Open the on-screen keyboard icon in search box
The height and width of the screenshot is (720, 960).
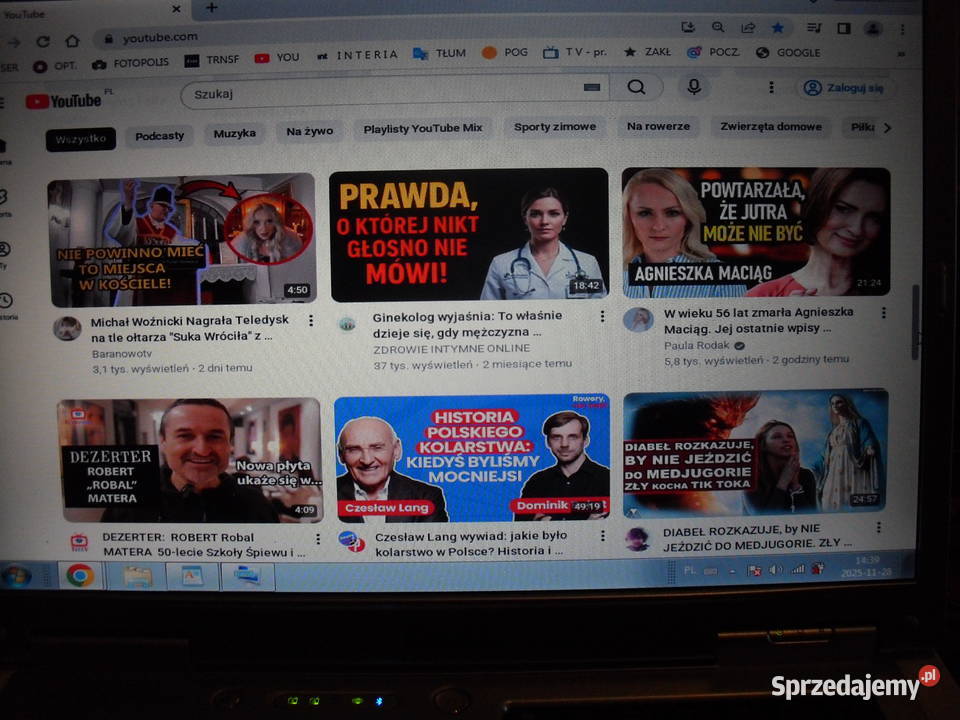pos(592,88)
